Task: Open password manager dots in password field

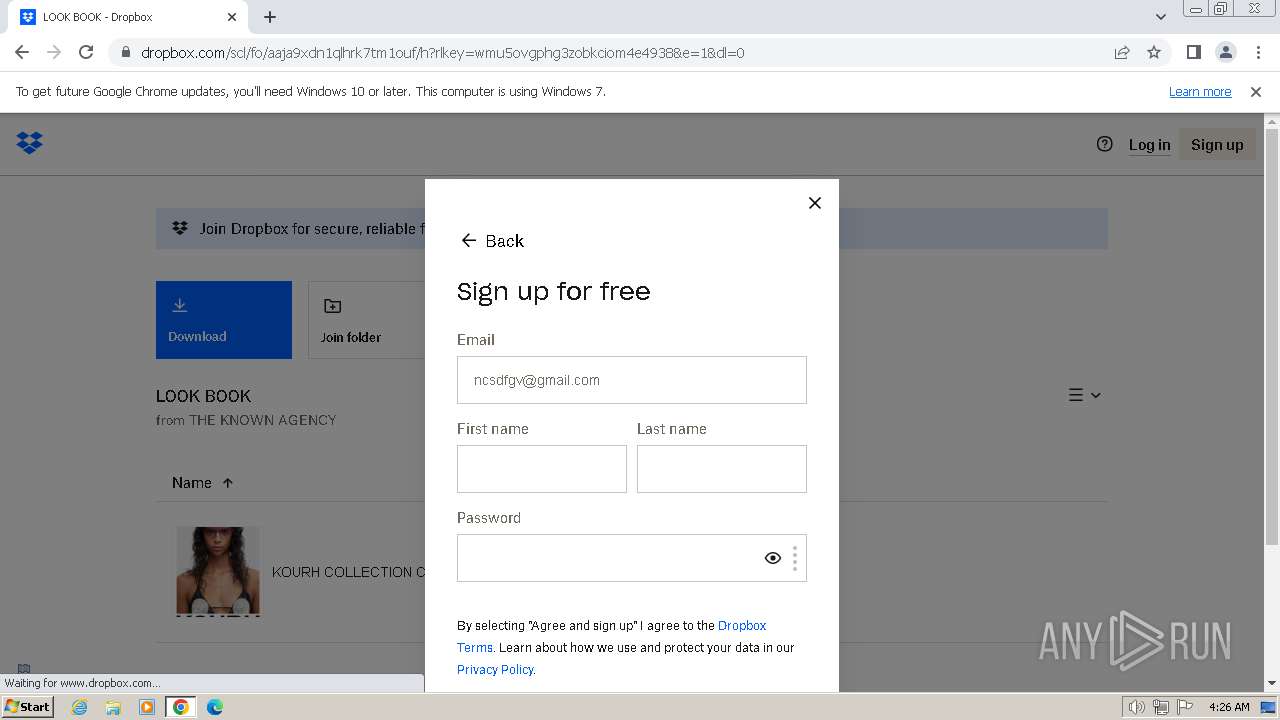Action: (795, 558)
